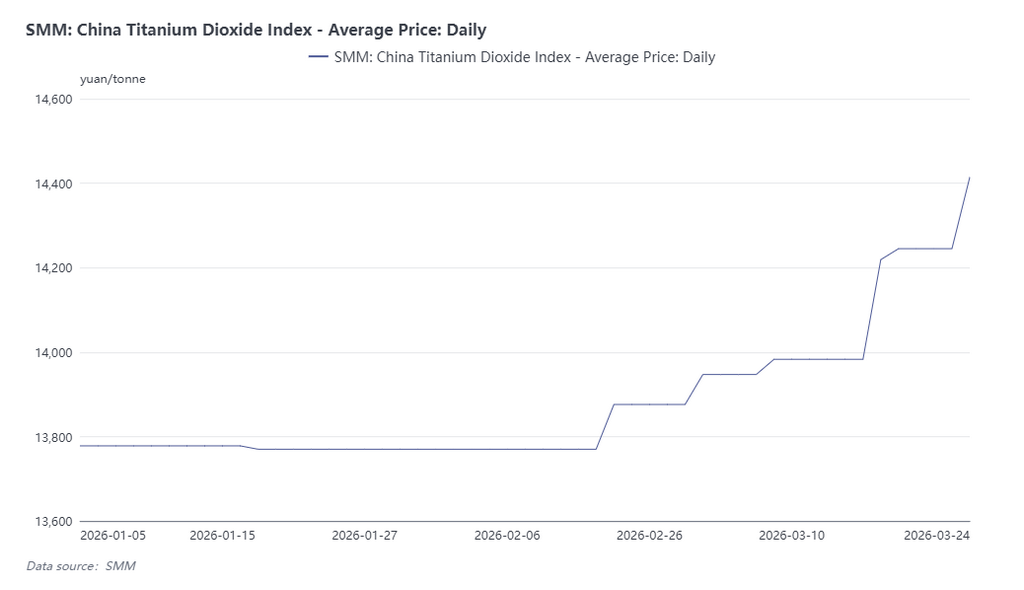Select the 2026-02-06 x-axis date label
Image resolution: width=1024 pixels, height=590 pixels.
point(507,535)
